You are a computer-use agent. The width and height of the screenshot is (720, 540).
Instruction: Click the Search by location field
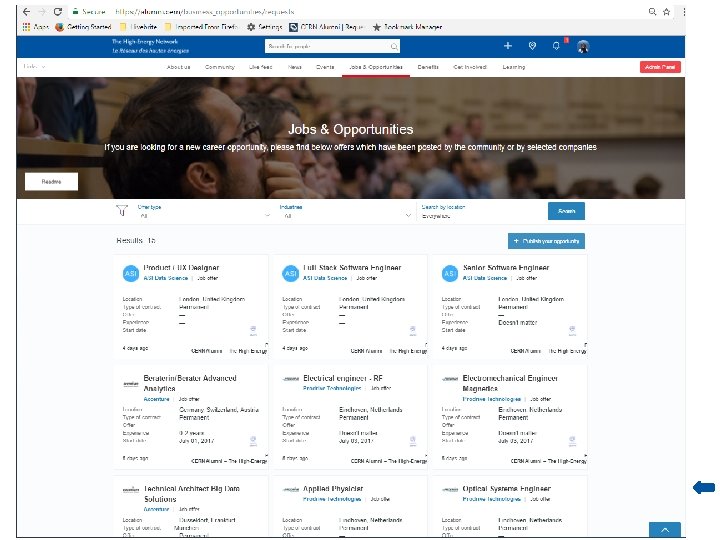click(x=480, y=212)
